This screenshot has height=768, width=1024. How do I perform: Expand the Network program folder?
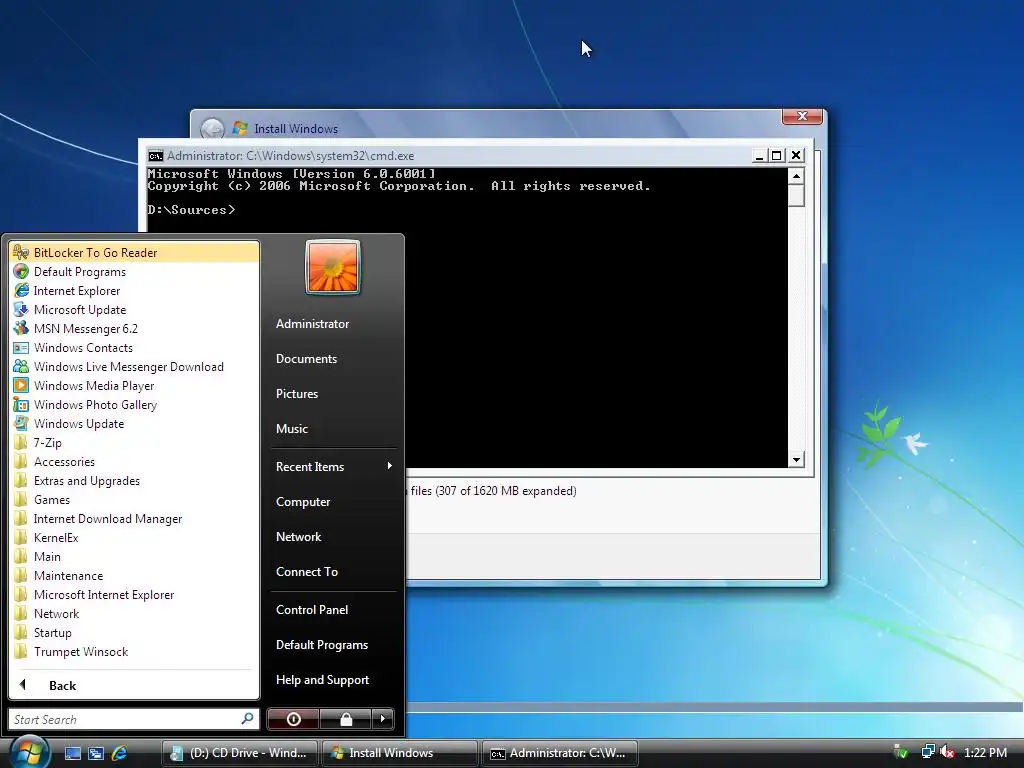[x=134, y=613]
